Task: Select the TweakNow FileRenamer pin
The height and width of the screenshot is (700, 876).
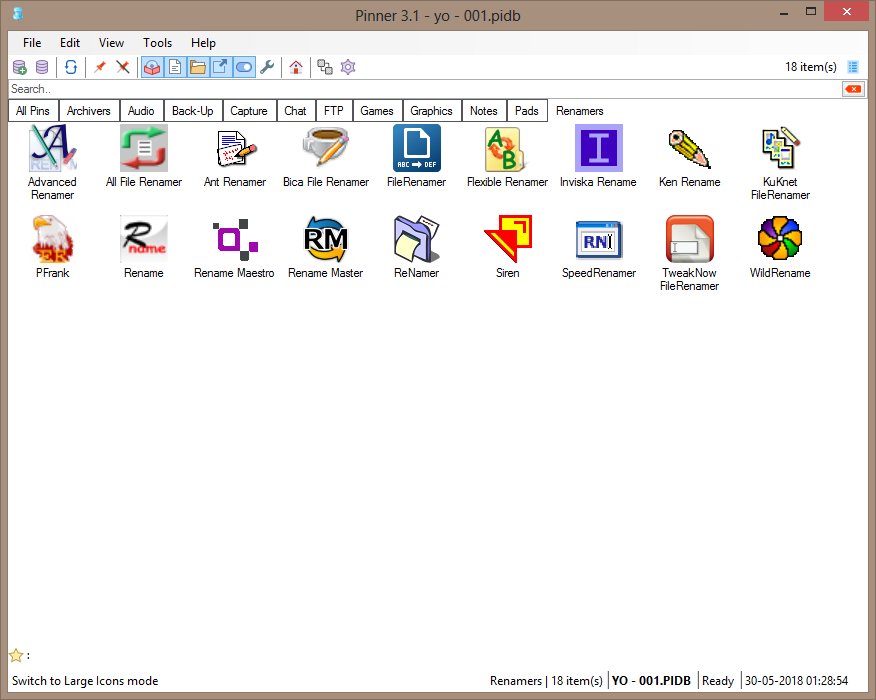Action: [x=690, y=253]
